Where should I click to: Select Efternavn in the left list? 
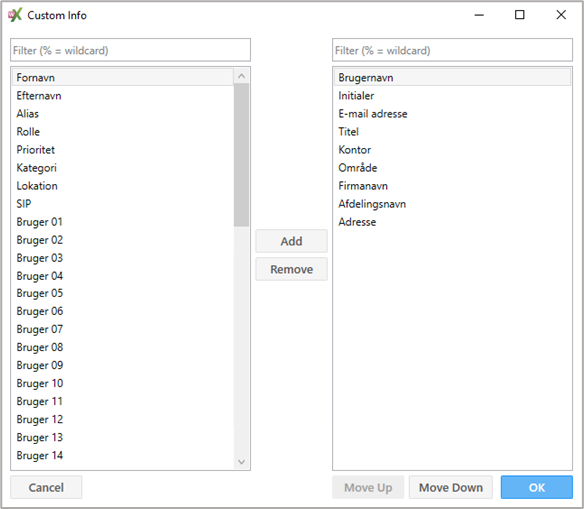tap(123, 96)
